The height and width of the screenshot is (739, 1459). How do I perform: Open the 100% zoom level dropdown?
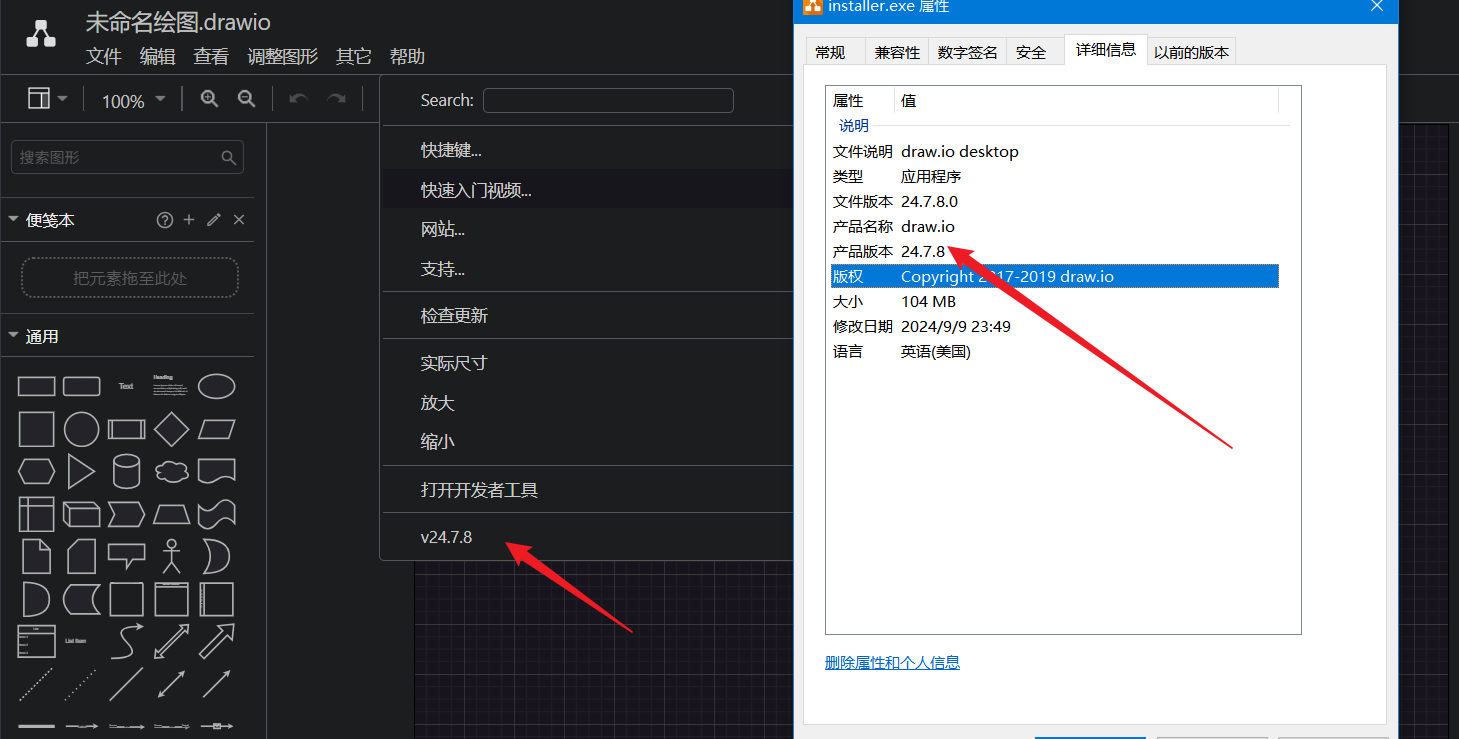[133, 100]
